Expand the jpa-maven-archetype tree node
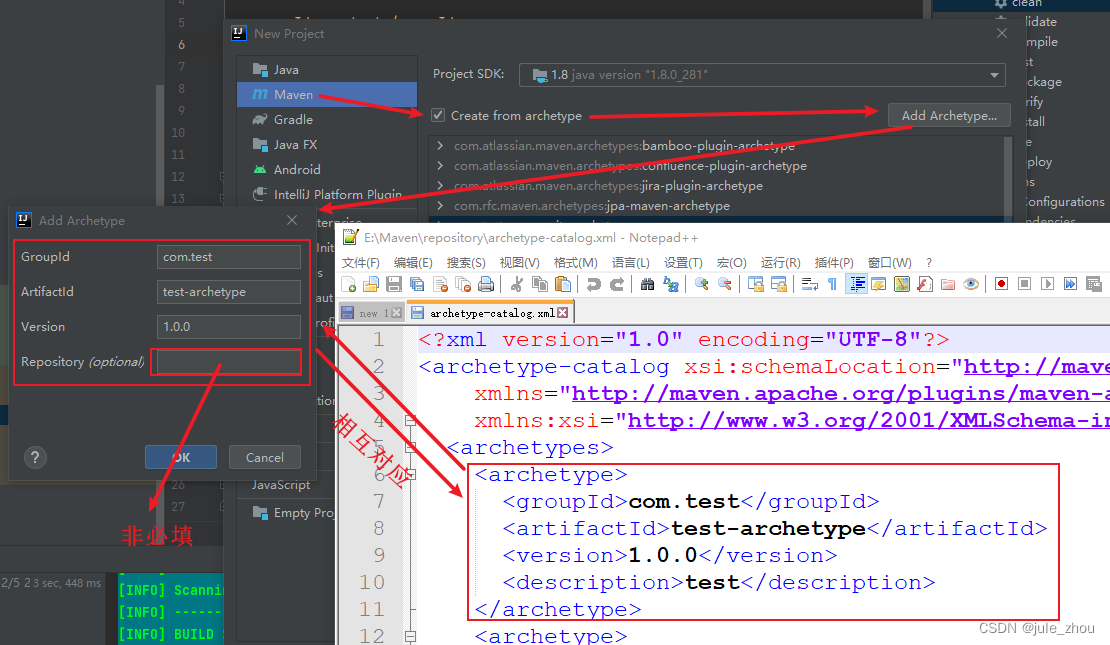1110x645 pixels. pyautogui.click(x=440, y=205)
